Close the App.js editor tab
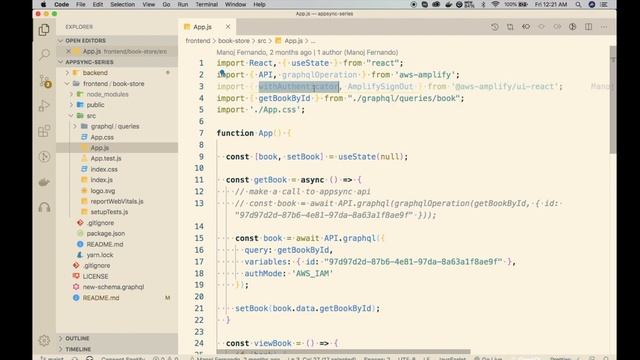This screenshot has width=640, height=360. click(228, 27)
